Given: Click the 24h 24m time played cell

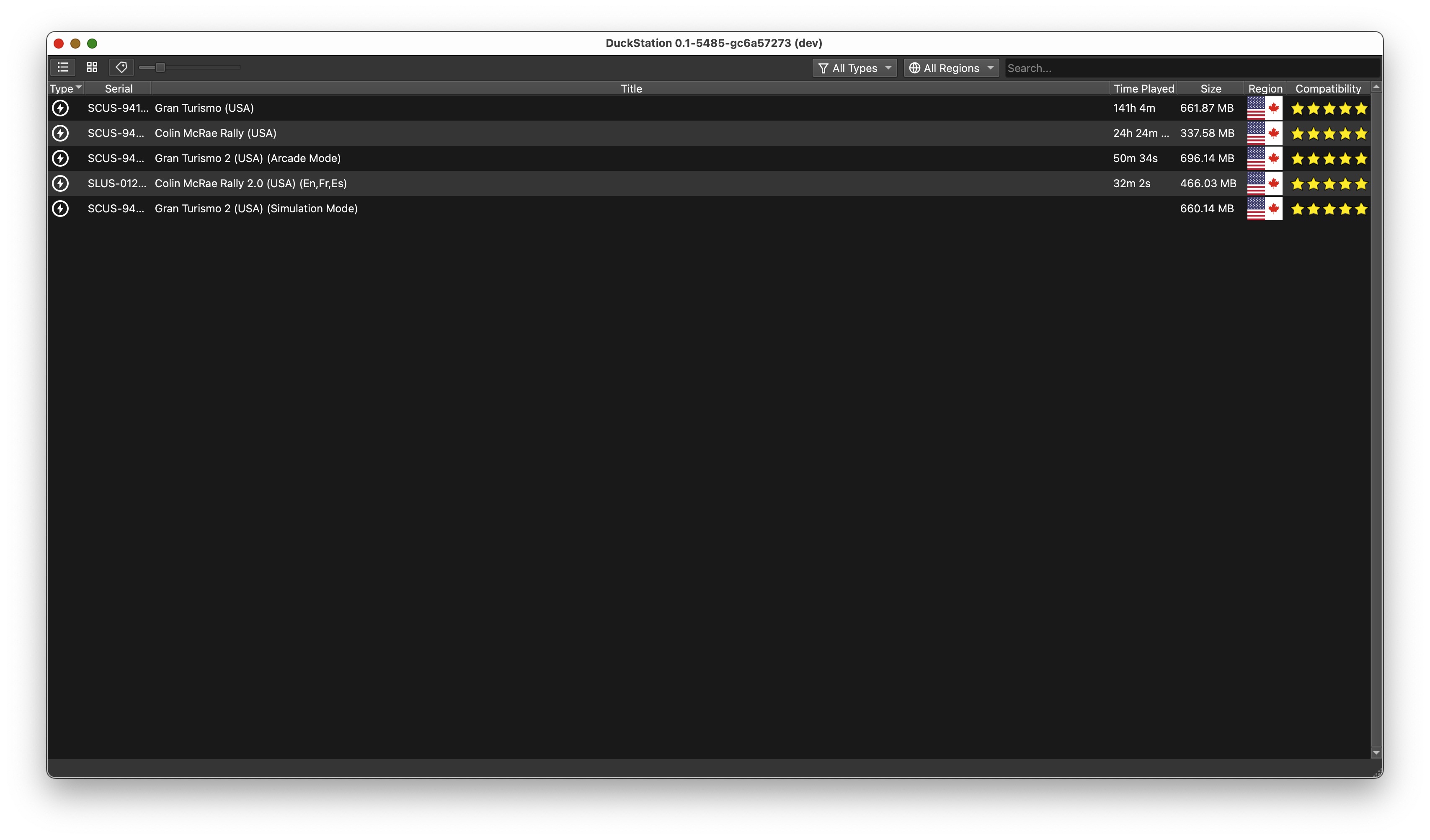Looking at the screenshot, I should 1141,133.
